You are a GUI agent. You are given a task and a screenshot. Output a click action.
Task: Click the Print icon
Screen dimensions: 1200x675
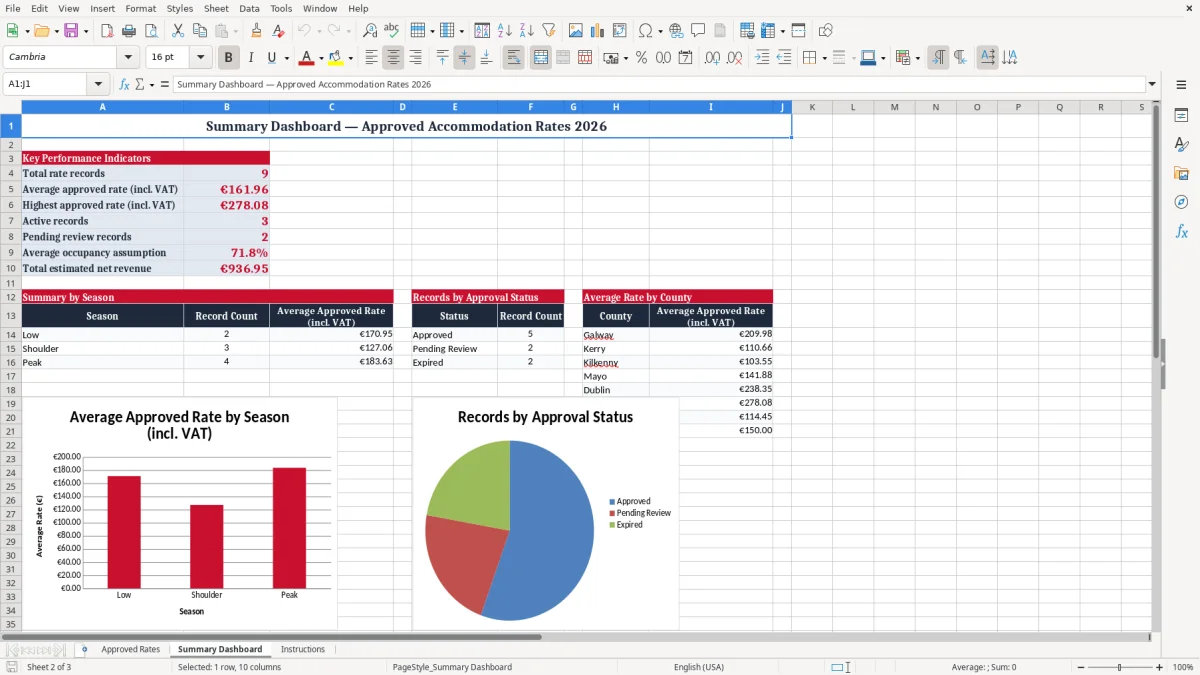coord(127,31)
